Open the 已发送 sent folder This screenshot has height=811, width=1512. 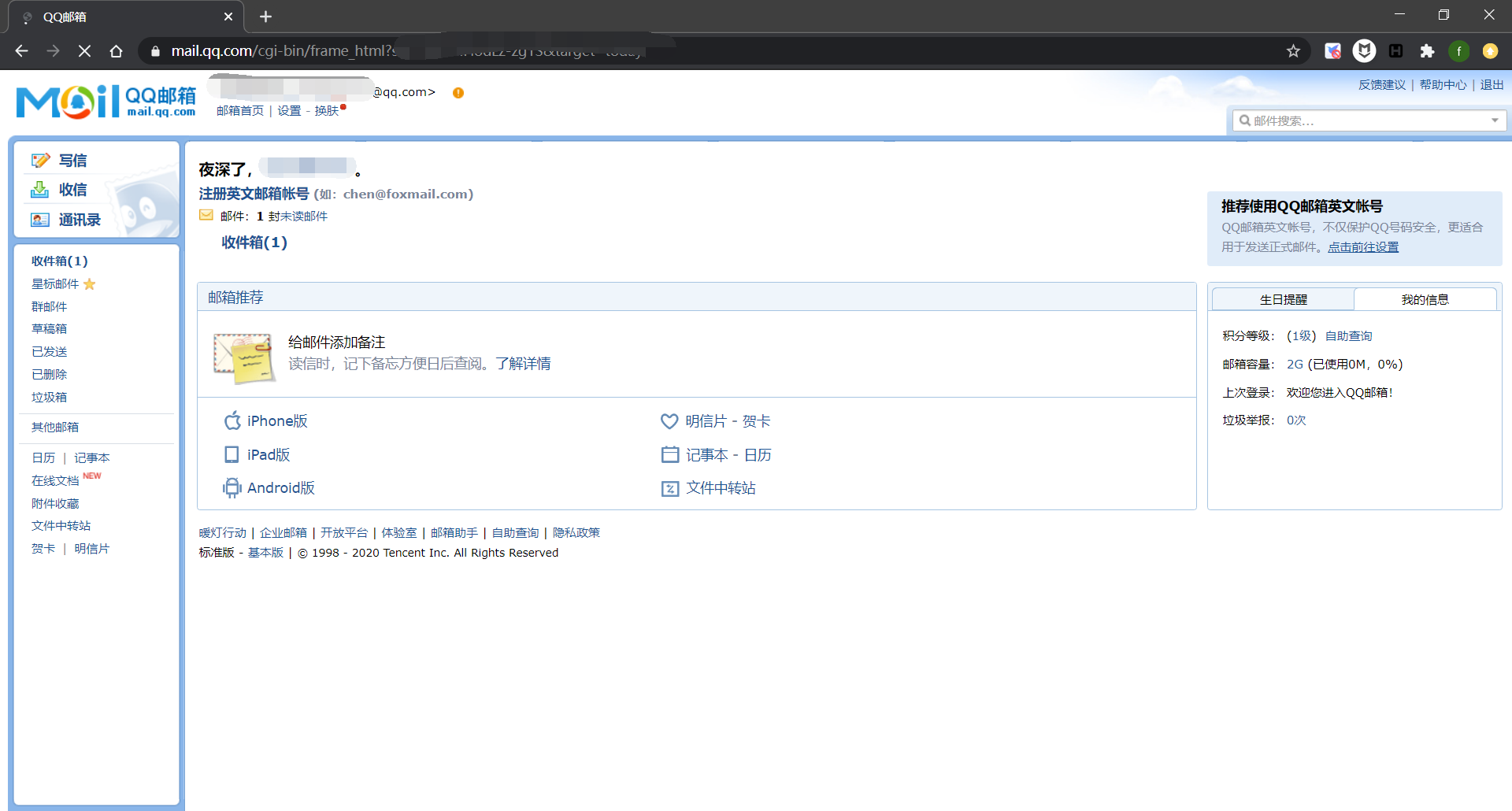[x=49, y=352]
